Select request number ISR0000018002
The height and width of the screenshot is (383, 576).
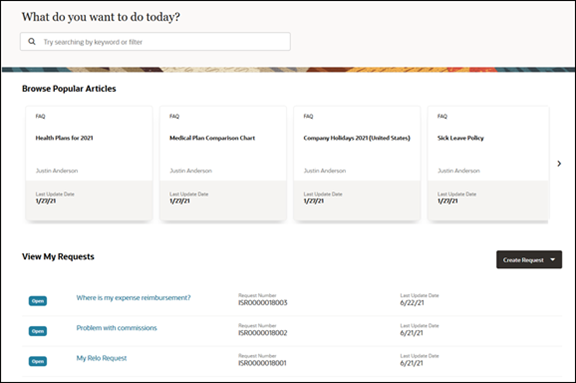pyautogui.click(x=263, y=333)
